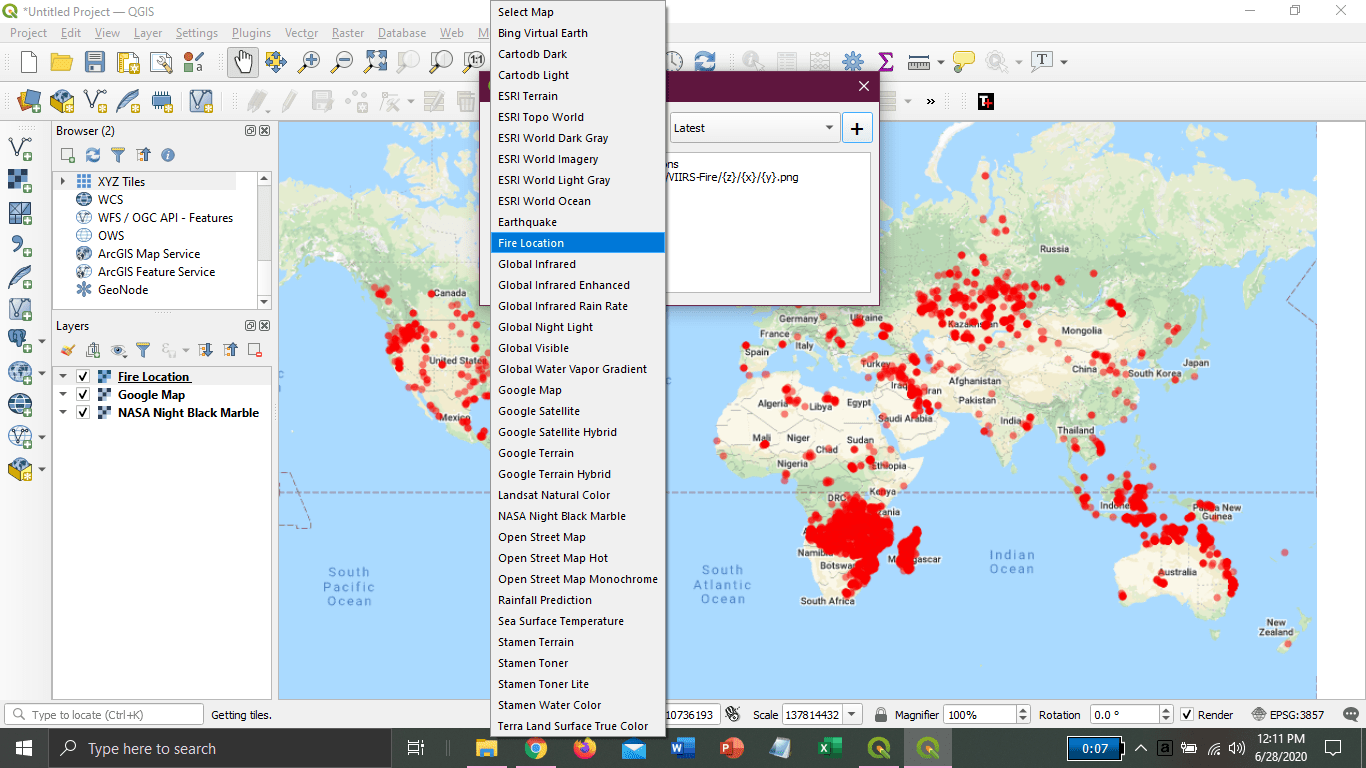Create a new project
This screenshot has height=768, width=1366.
(x=29, y=62)
